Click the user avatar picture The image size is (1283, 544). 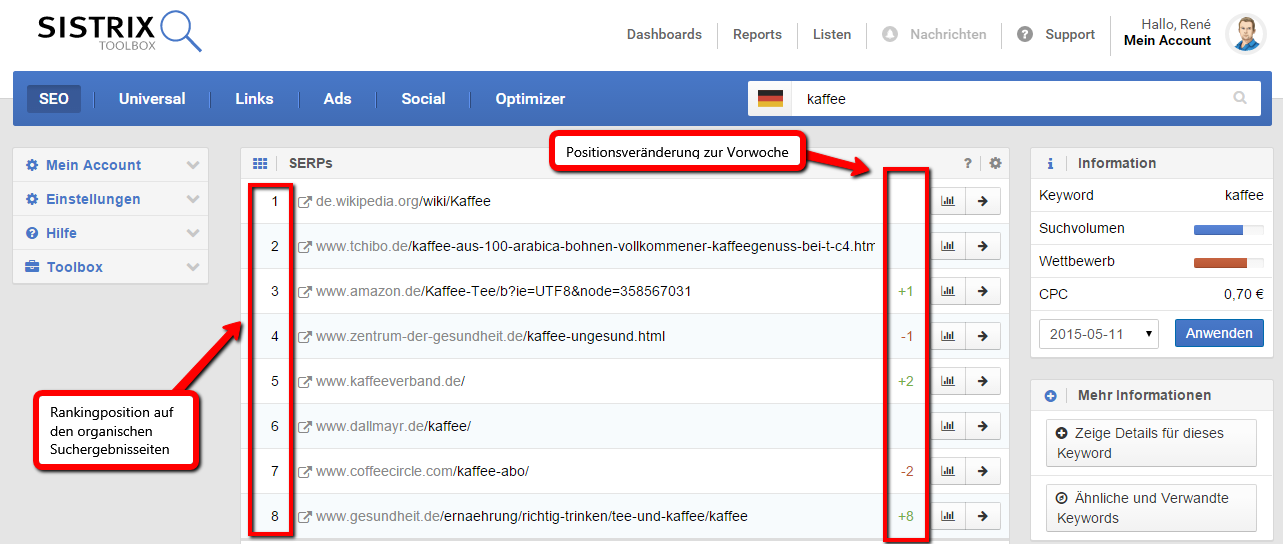point(1245,34)
